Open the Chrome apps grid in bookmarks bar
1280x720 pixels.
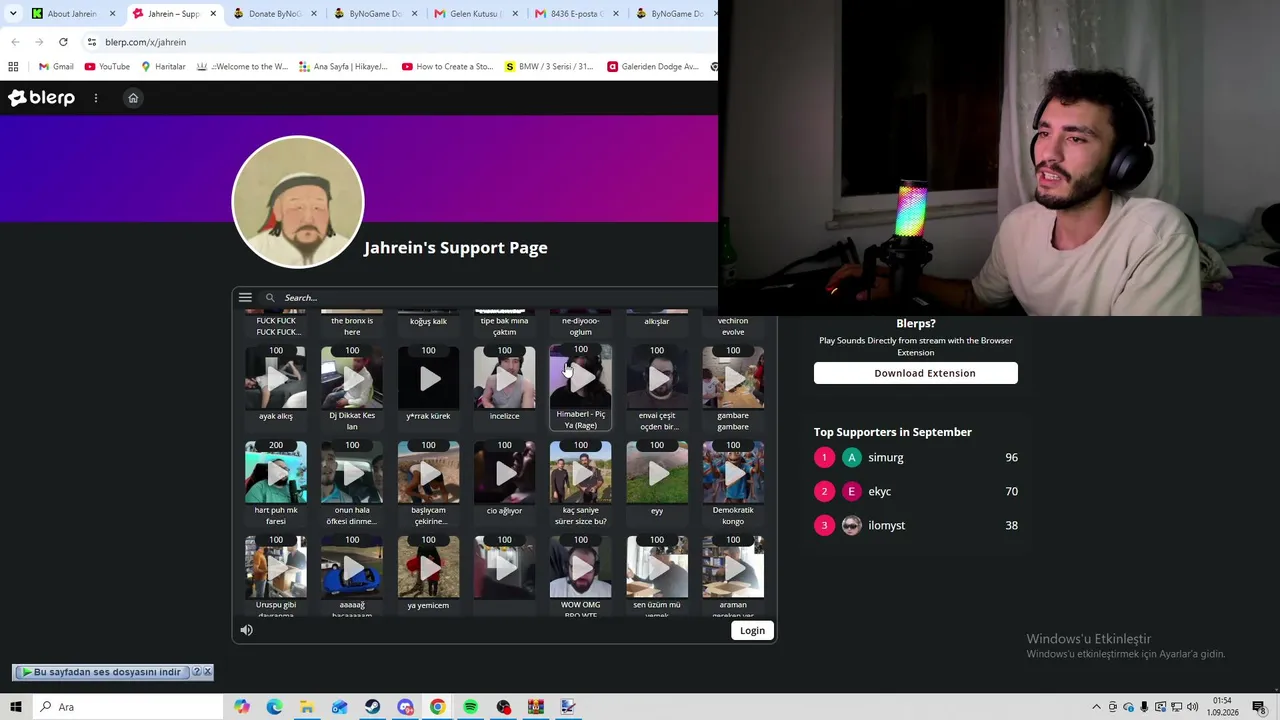(x=13, y=67)
